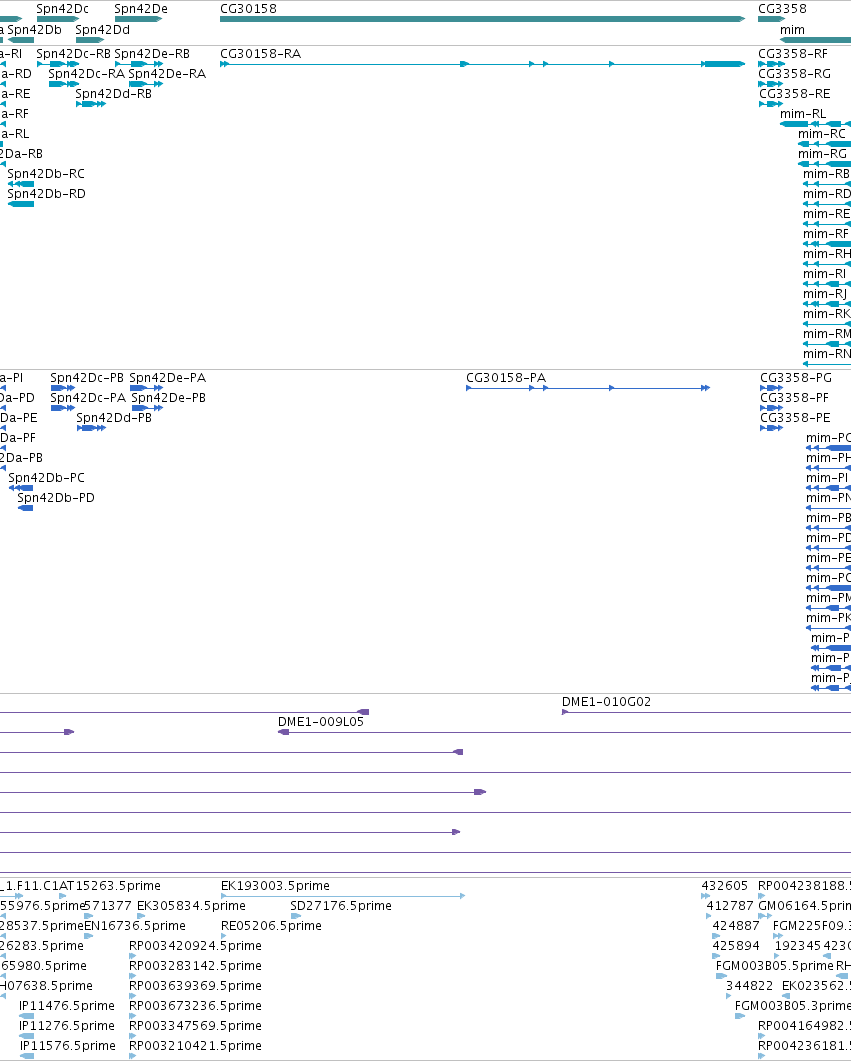Select BAC clone DME1-009L05
Viewport: 851px width, 1061px height.
click(321, 722)
